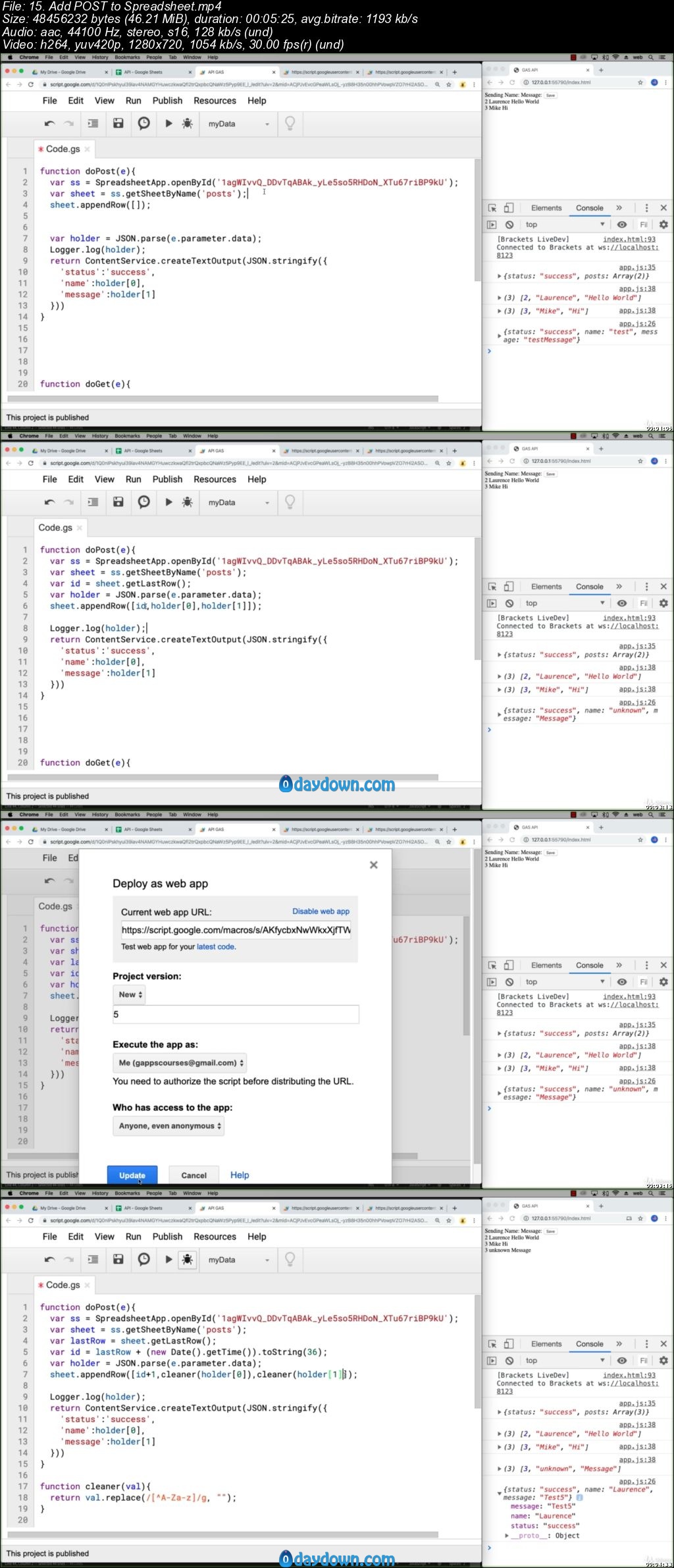The width and height of the screenshot is (674, 1568).
Task: Open top context dropdown in DevTools showing Test5
Action: tap(565, 1360)
